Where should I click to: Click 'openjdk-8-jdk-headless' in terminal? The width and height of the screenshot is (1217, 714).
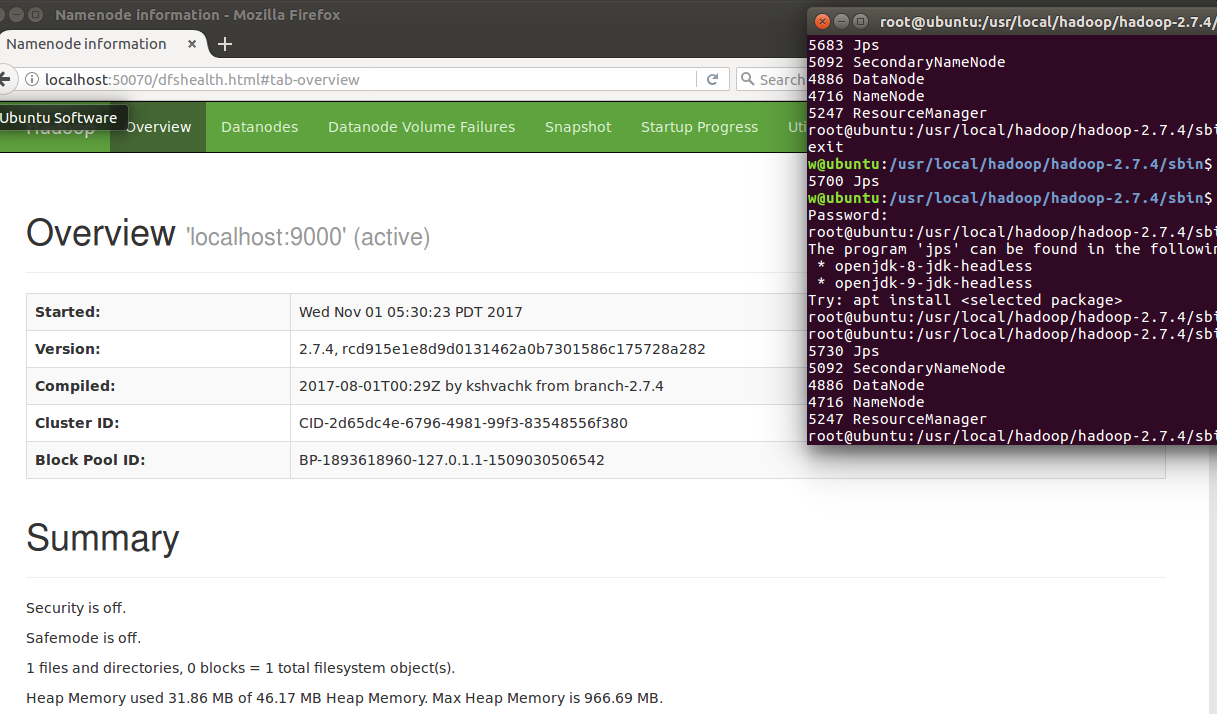(x=933, y=266)
